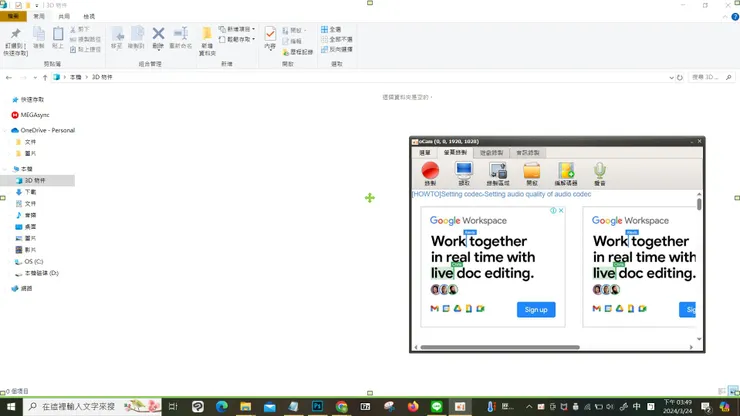Switch to the View ribbon tab
Viewport: 740px width, 416px height.
pyautogui.click(x=89, y=17)
